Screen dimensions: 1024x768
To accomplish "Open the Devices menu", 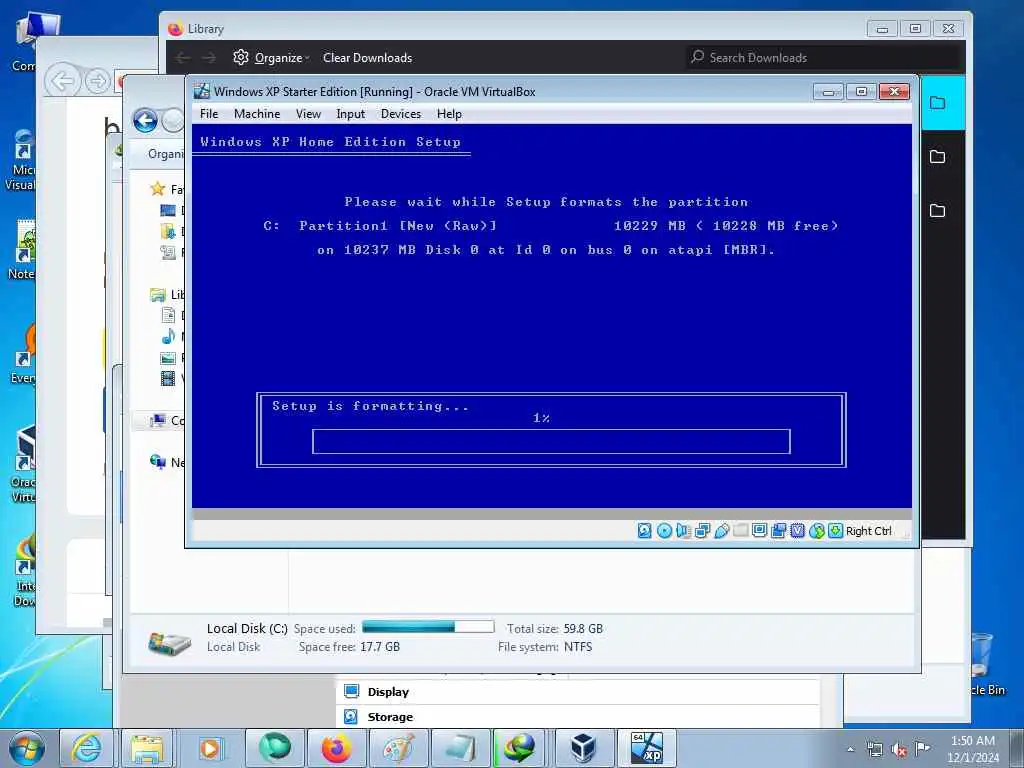I will (x=401, y=114).
